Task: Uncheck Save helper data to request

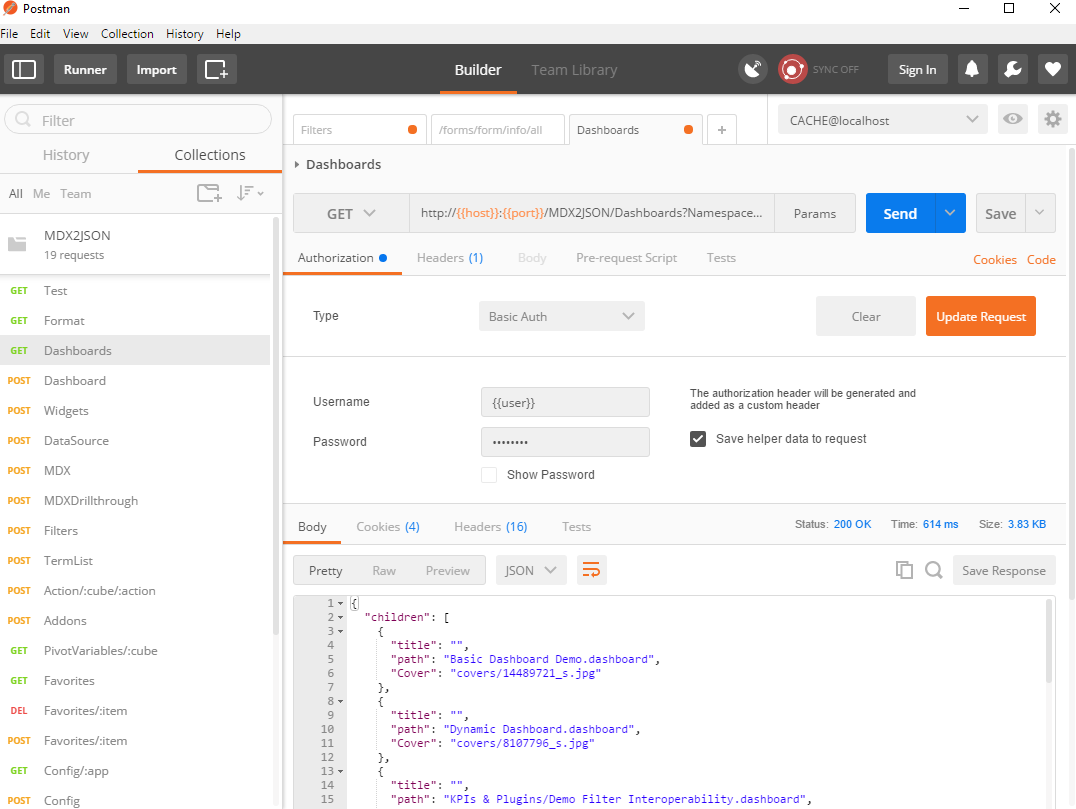Action: click(698, 439)
